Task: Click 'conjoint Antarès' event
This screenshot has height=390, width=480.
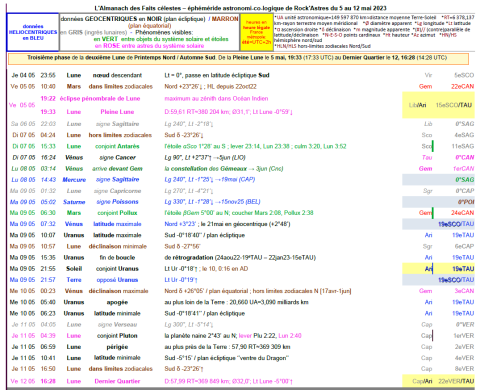Action: [117, 146]
